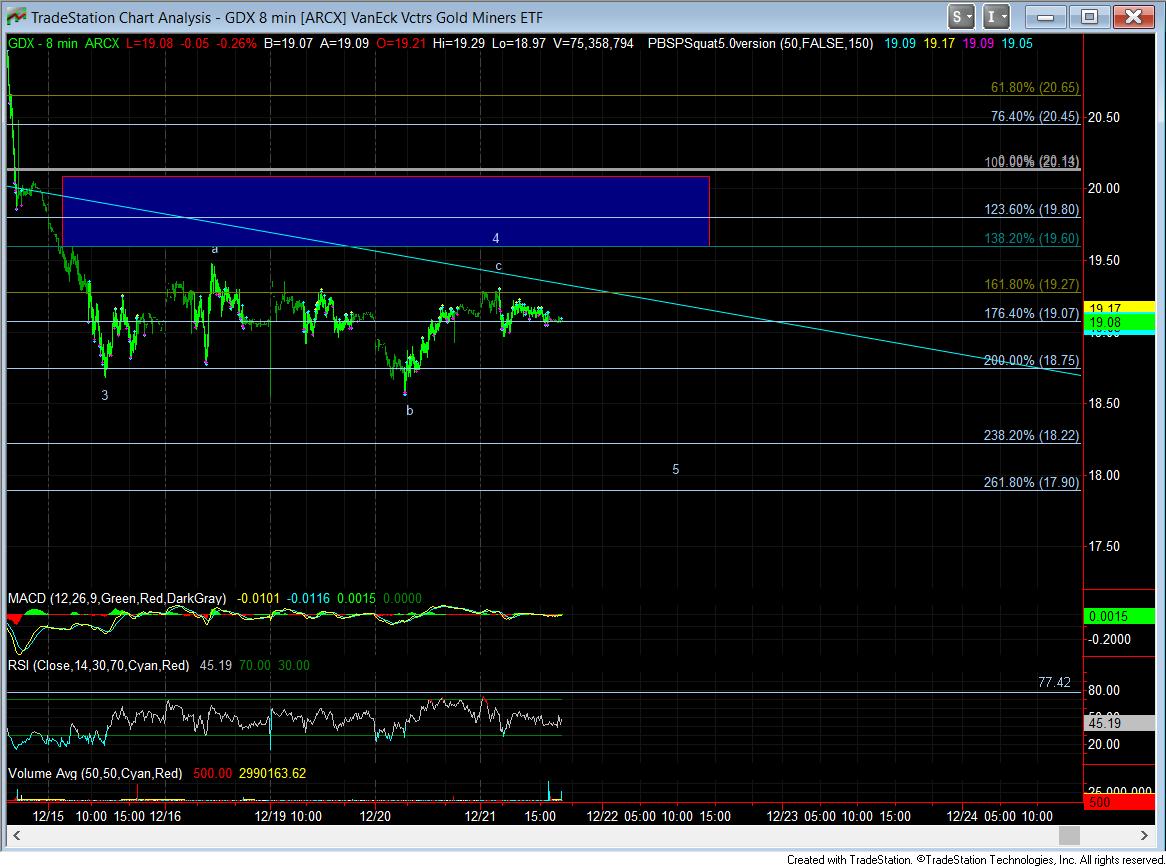Click the '61.80% (20.65)' Fibonacci label
The height and width of the screenshot is (866, 1166).
(x=1034, y=88)
